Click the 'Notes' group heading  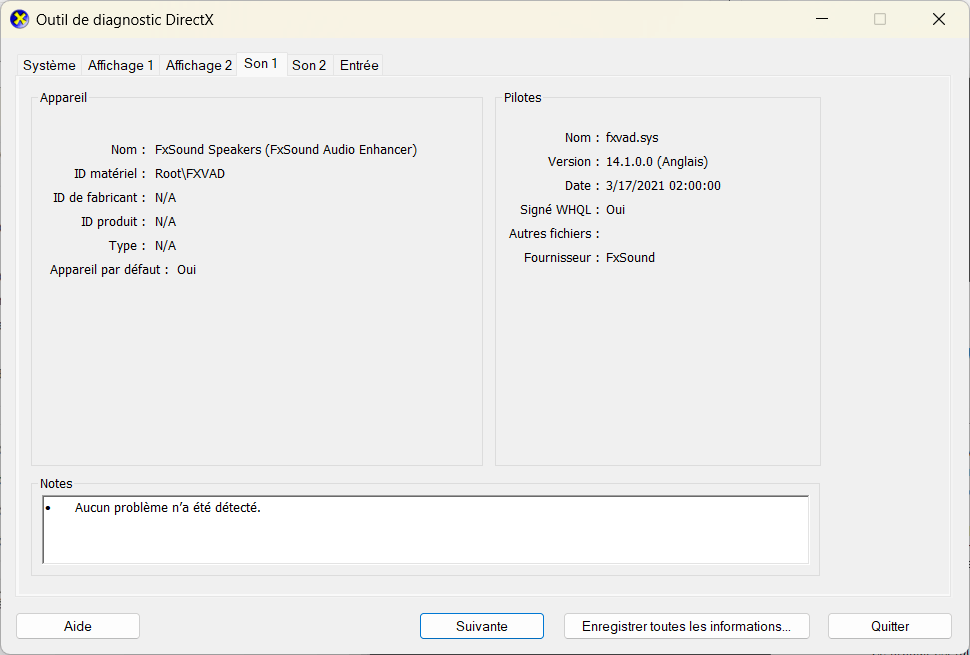pos(56,484)
